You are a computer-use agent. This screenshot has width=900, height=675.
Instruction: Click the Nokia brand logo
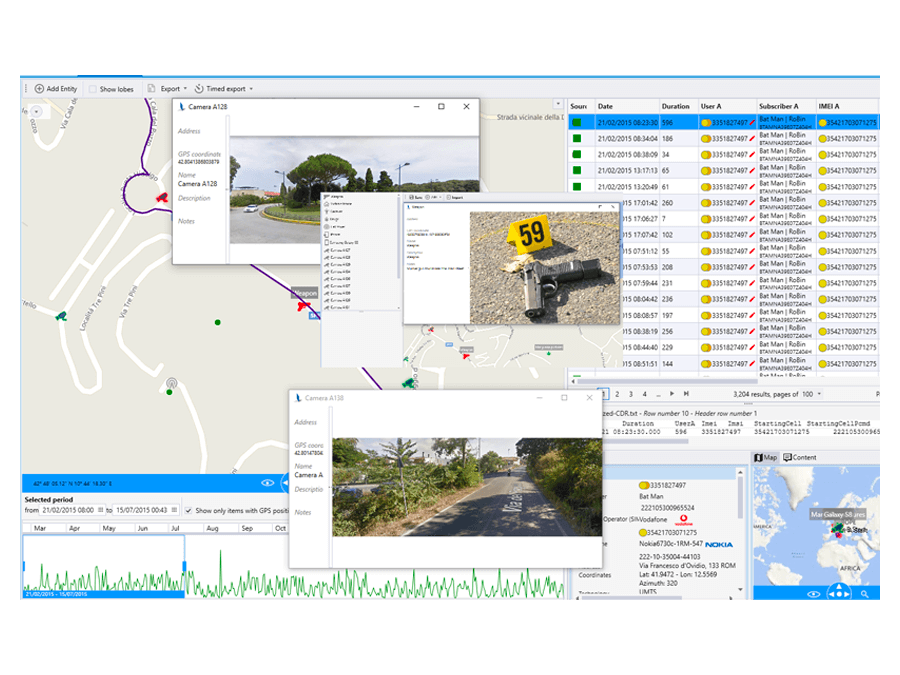click(719, 545)
